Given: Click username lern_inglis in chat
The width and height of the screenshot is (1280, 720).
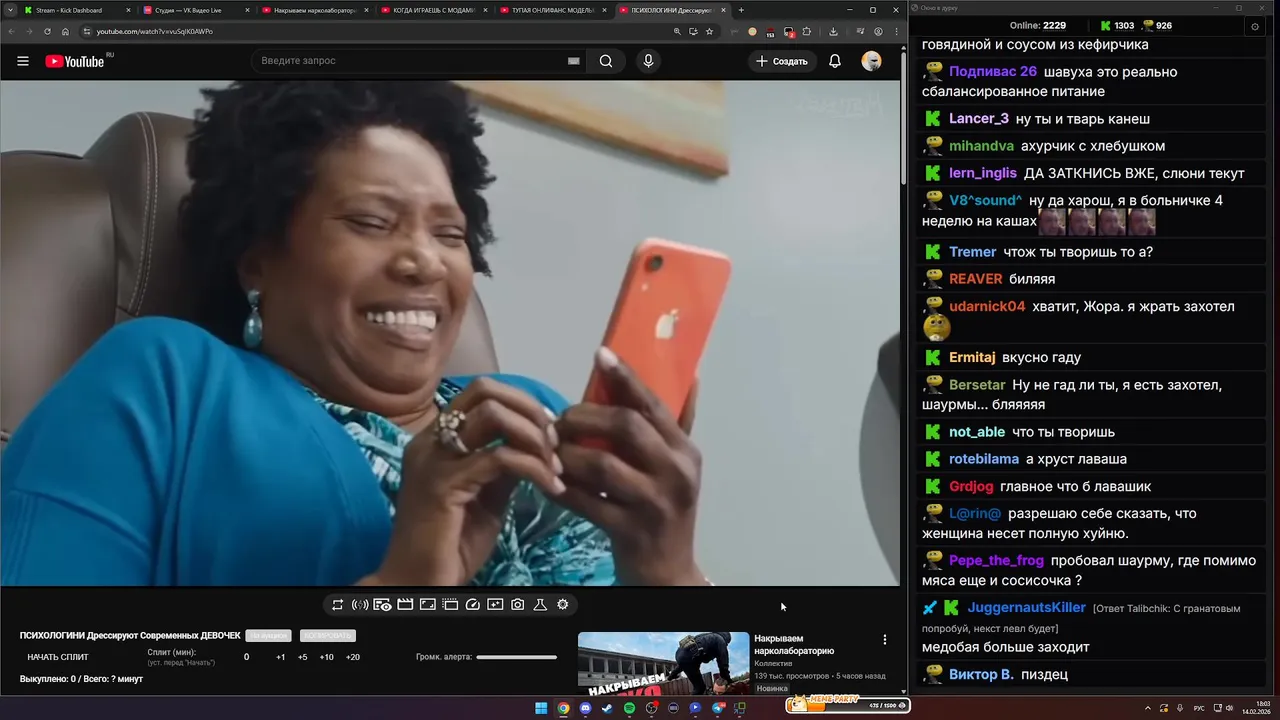Looking at the screenshot, I should [x=983, y=173].
